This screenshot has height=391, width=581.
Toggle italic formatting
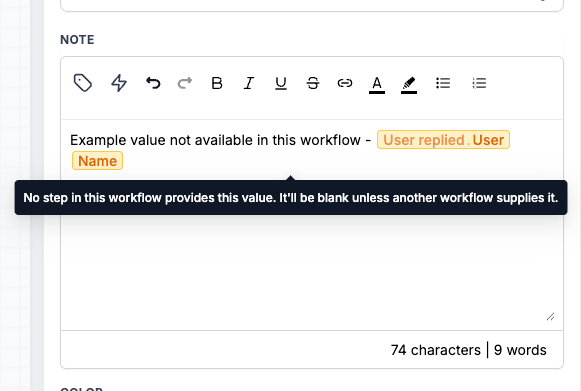[249, 83]
